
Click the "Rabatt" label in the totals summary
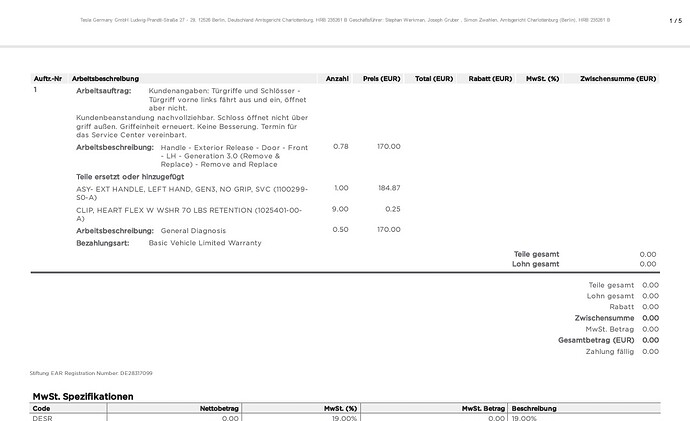click(x=622, y=307)
